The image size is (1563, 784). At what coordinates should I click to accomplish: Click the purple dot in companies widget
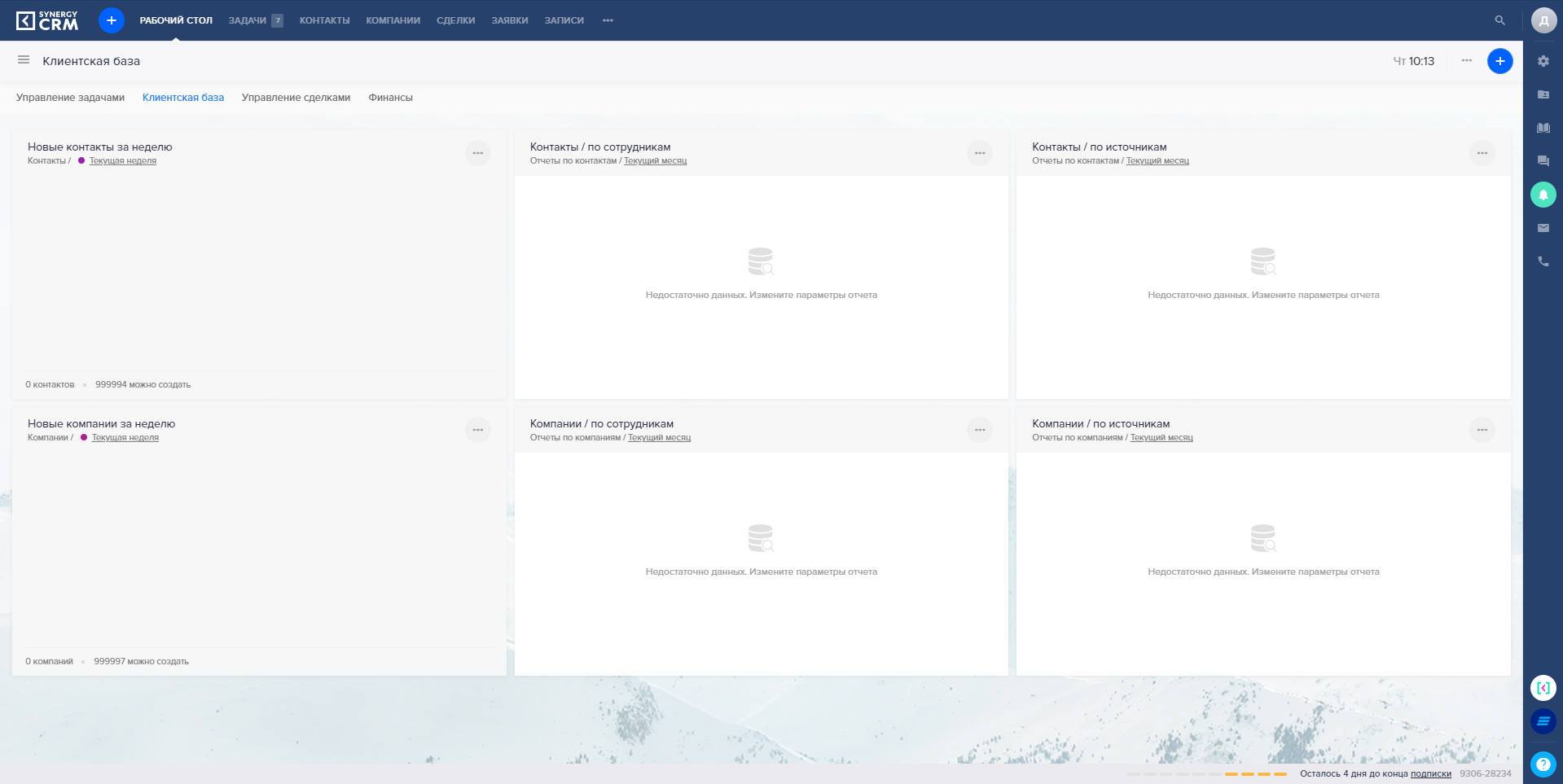pyautogui.click(x=84, y=437)
